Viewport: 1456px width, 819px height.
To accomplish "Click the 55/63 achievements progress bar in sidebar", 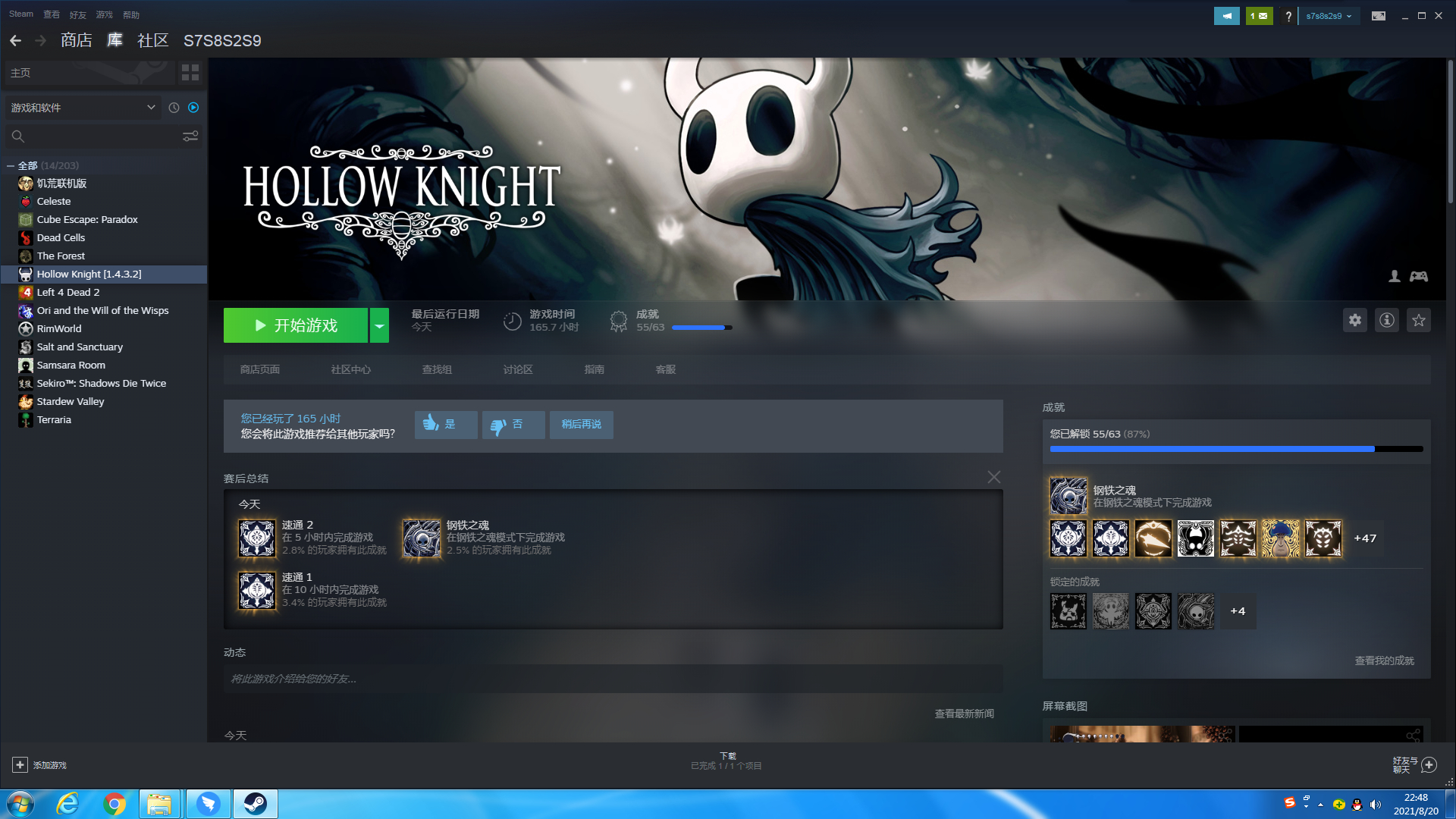I will tap(1236, 449).
